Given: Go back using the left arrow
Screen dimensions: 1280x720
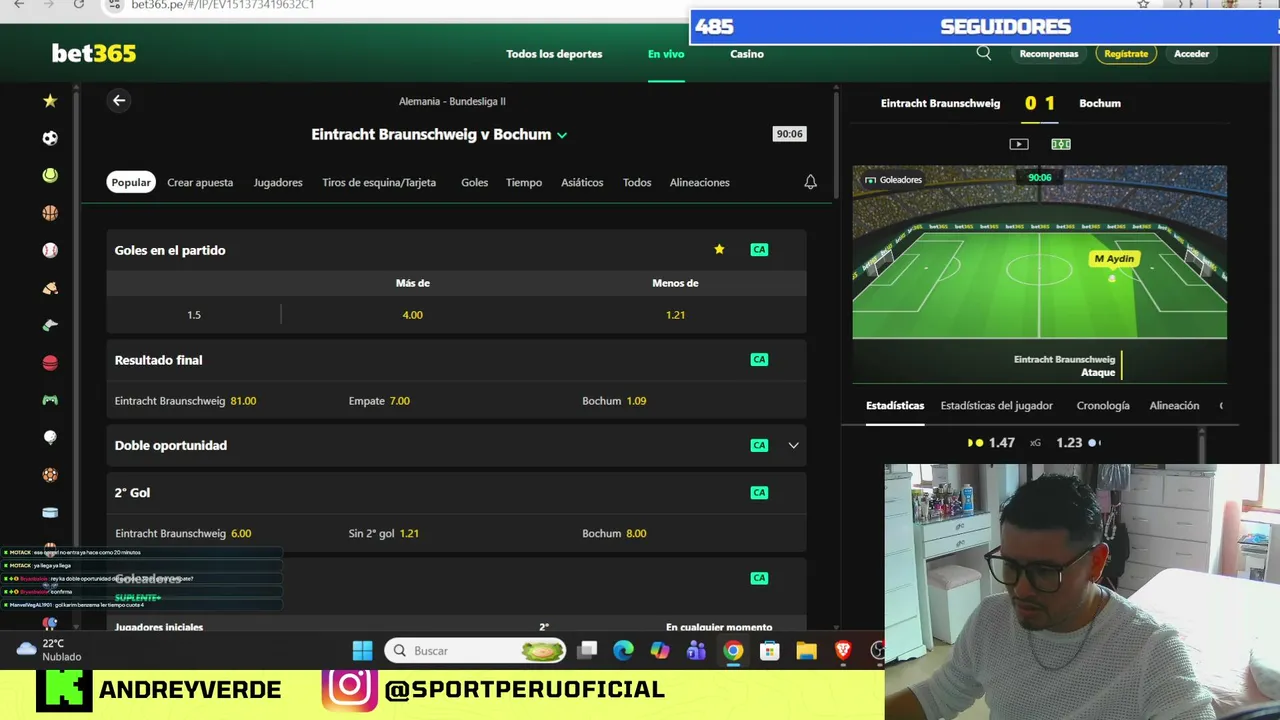Looking at the screenshot, I should coord(119,100).
